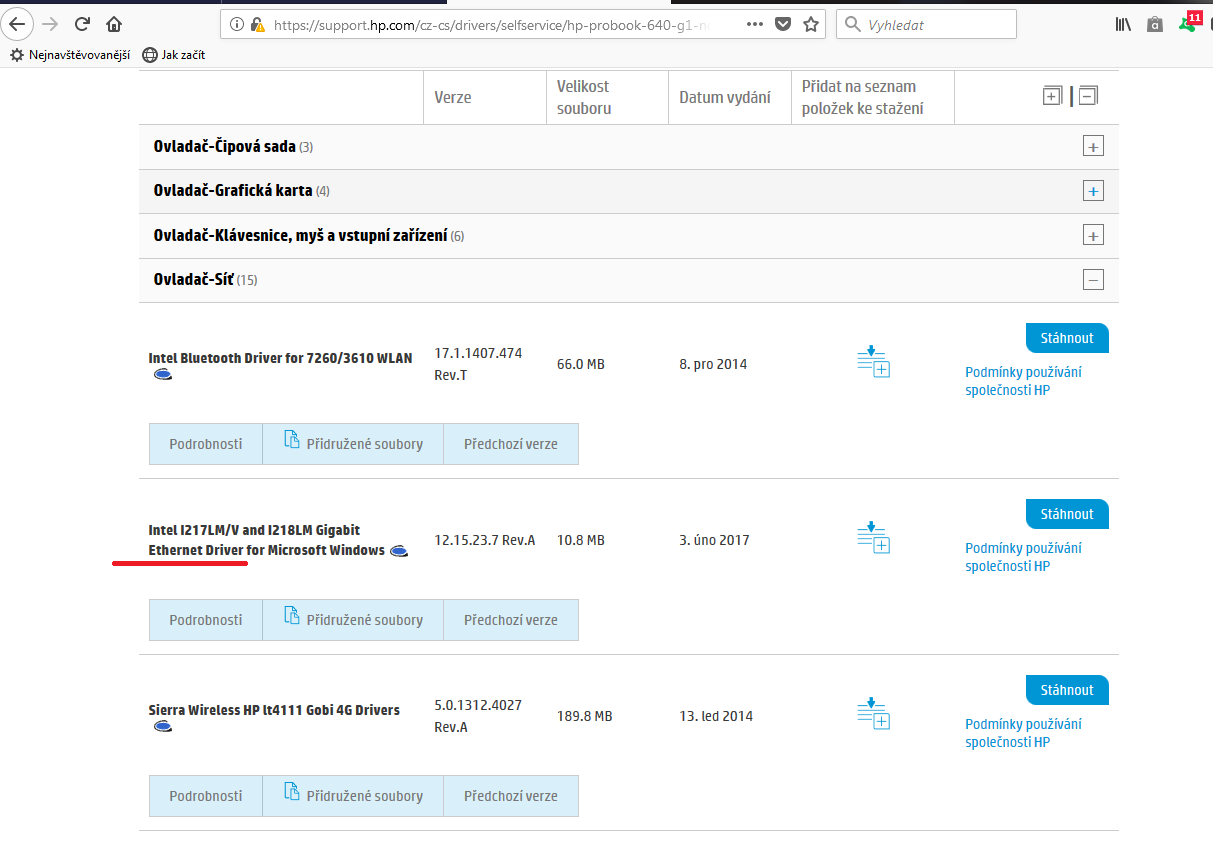Download the Intel Gigabit Ethernet Driver
The width and height of the screenshot is (1213, 841).
[1066, 514]
